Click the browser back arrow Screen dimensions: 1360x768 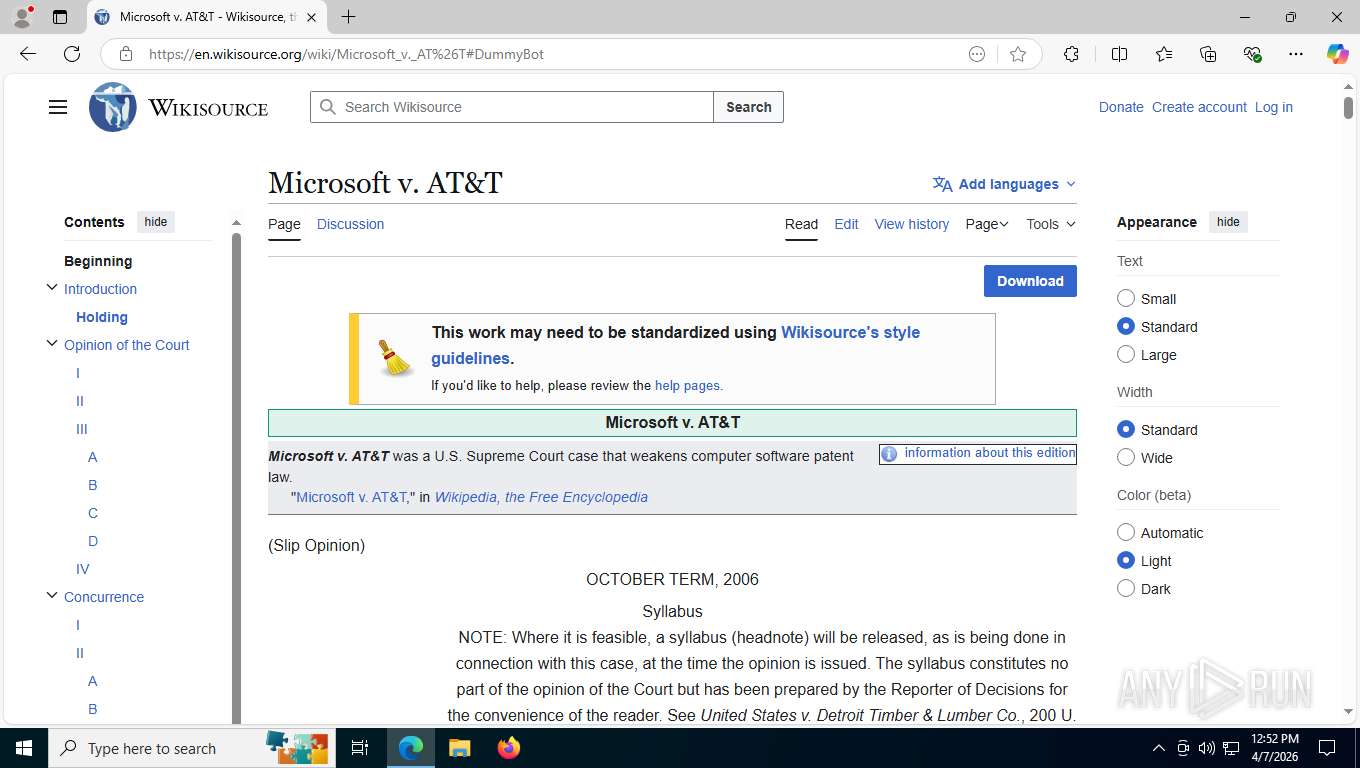coord(28,54)
